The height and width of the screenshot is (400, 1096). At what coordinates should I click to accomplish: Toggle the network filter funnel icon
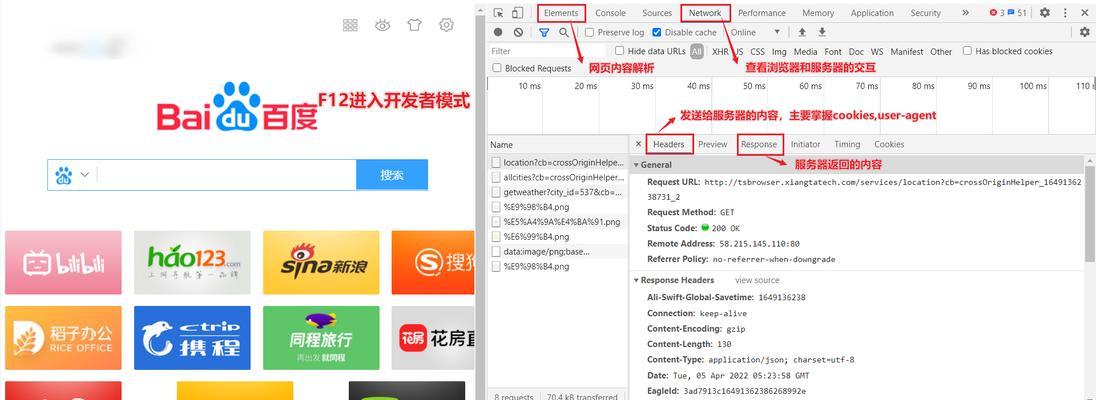pos(544,32)
